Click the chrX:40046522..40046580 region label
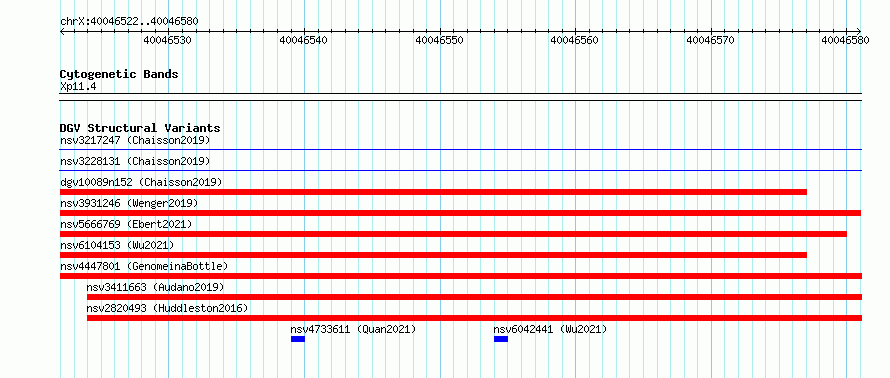 129,21
